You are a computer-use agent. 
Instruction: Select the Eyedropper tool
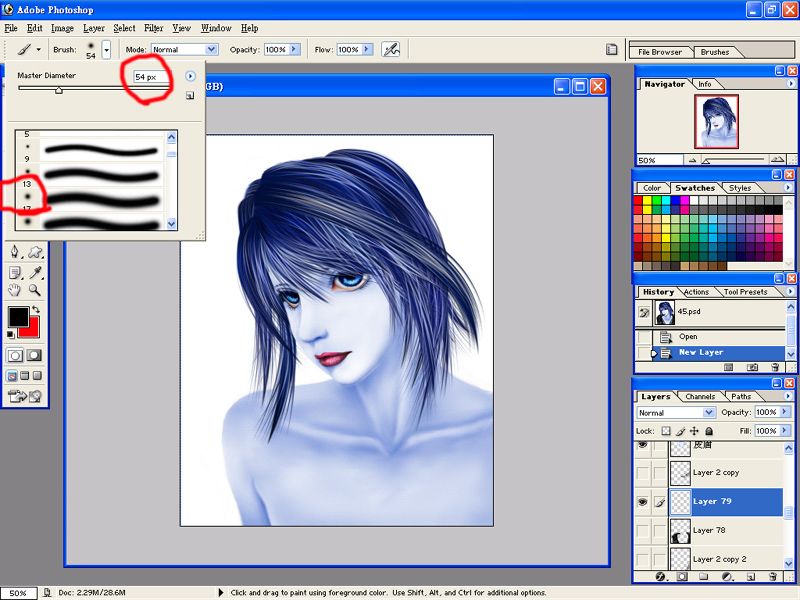(35, 273)
